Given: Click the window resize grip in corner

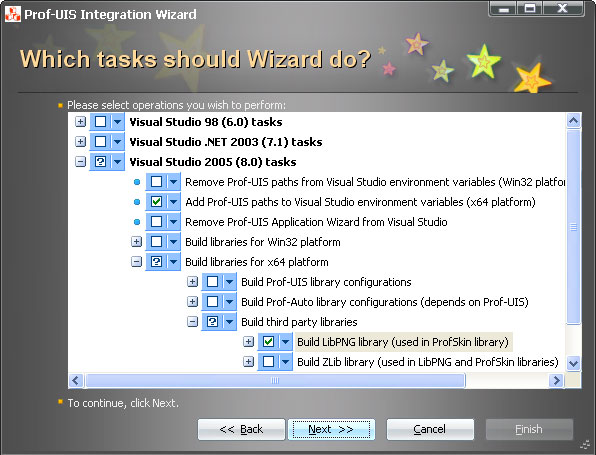Looking at the screenshot, I should point(585,444).
